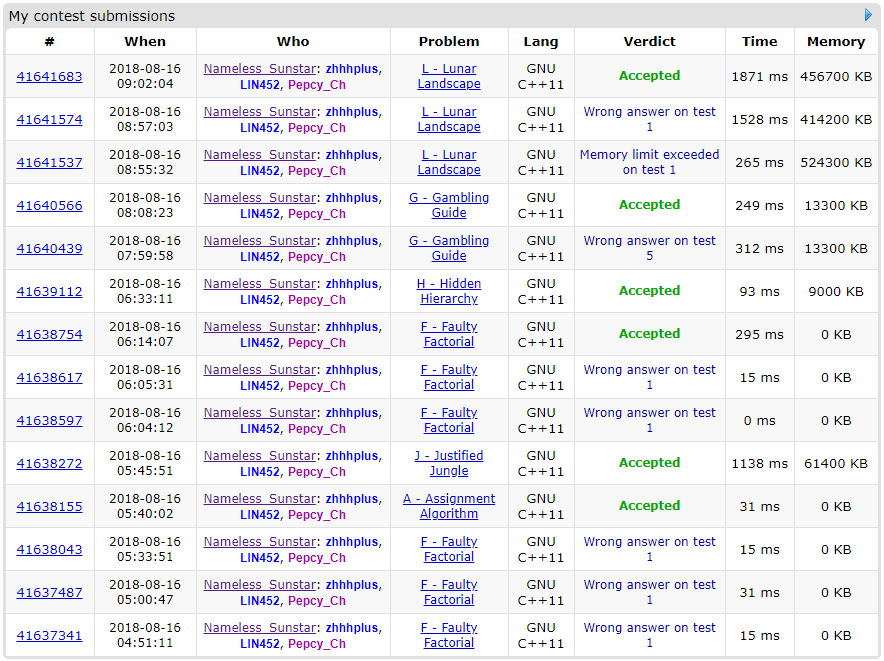The image size is (884, 661).
Task: Open submission 41641574
Action: (x=49, y=120)
